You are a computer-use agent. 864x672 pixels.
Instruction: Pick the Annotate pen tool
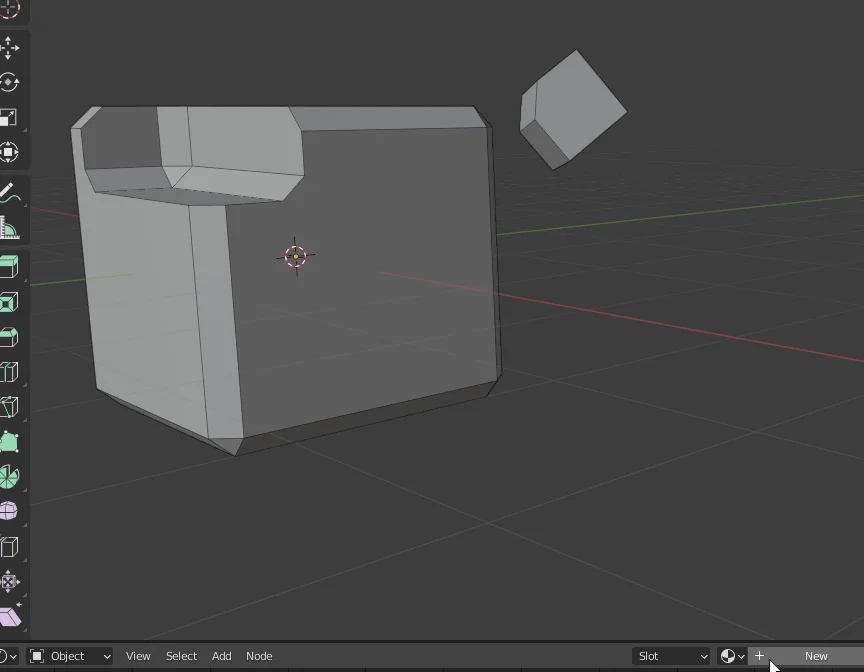point(12,194)
